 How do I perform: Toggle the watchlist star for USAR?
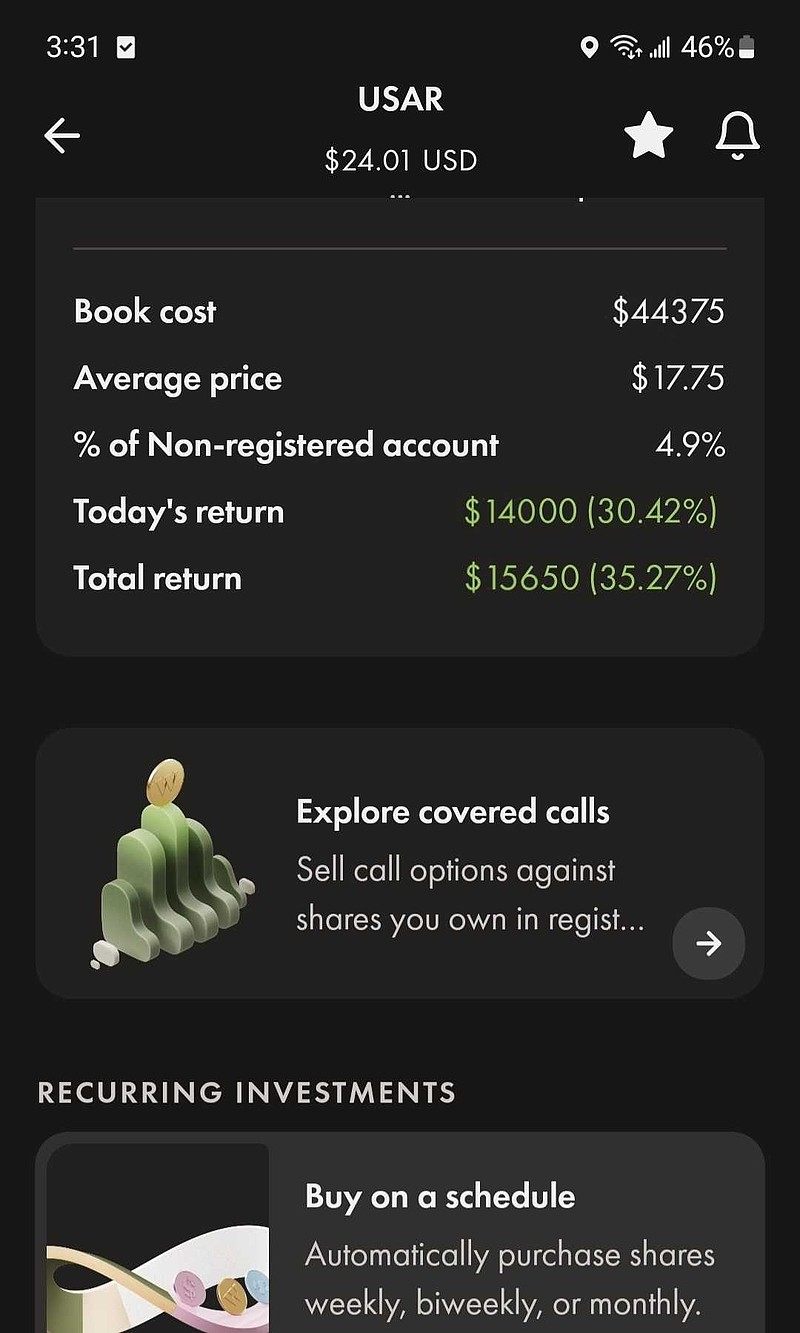pyautogui.click(x=648, y=136)
